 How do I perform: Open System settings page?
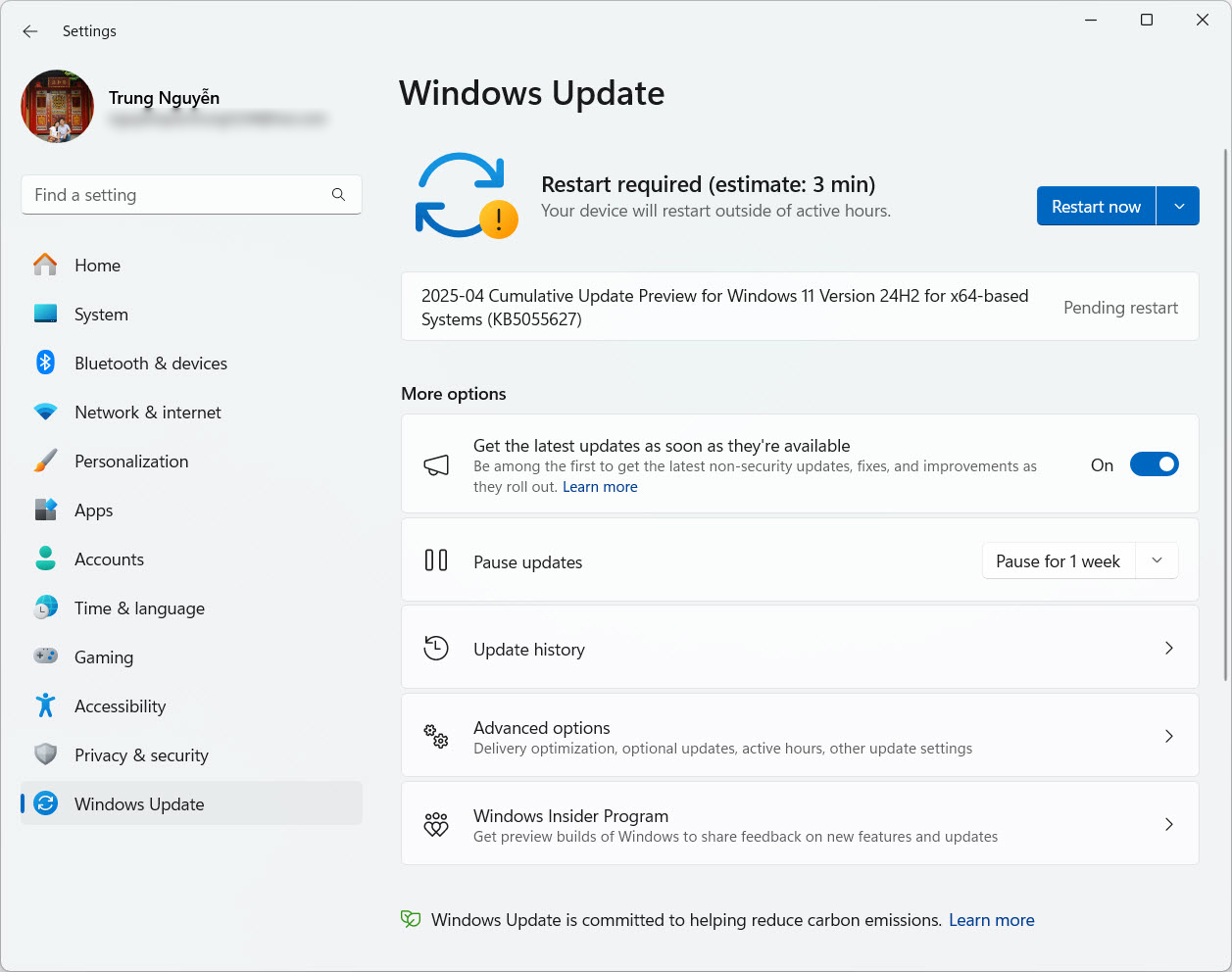(191, 314)
